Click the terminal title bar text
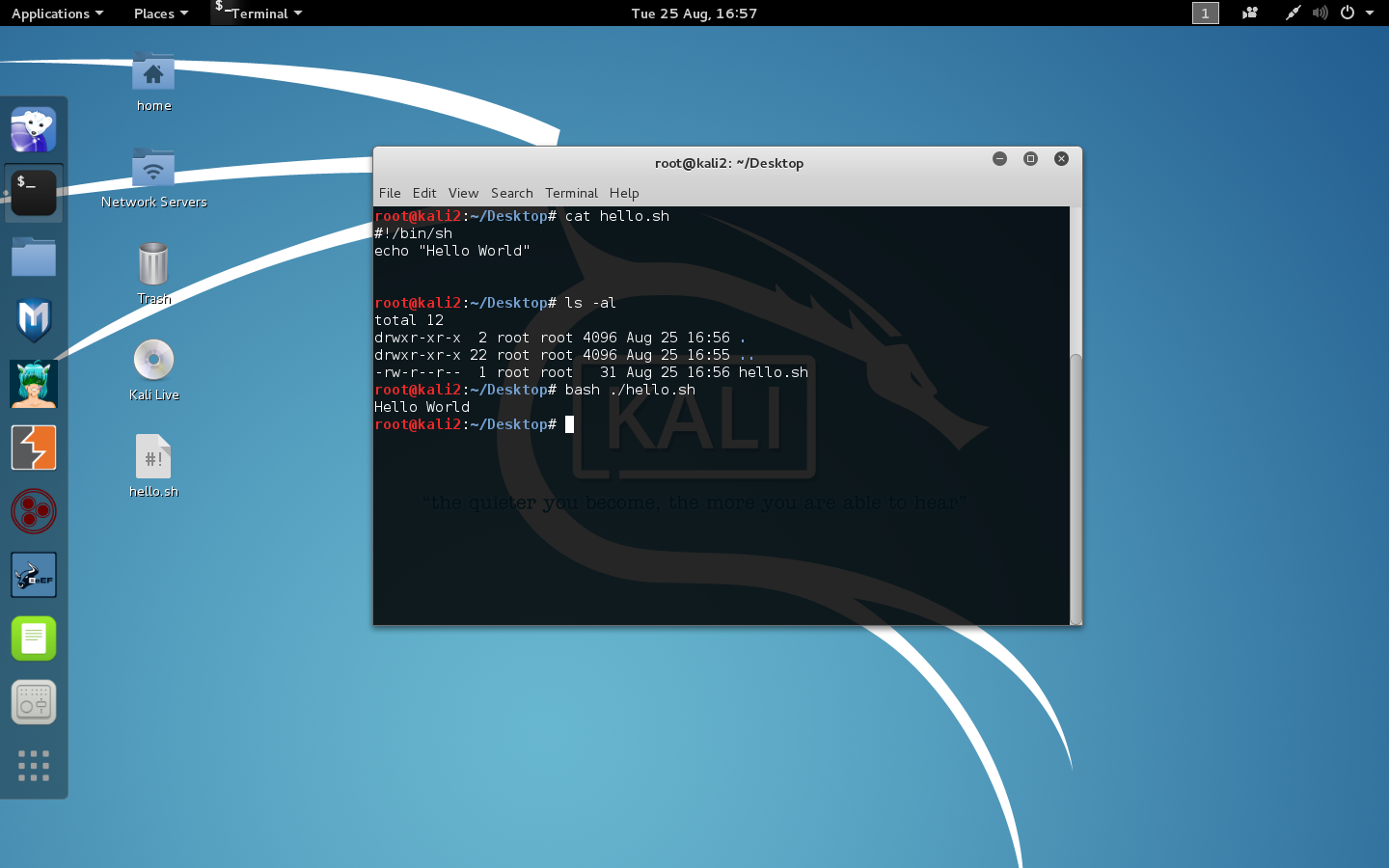Image resolution: width=1389 pixels, height=868 pixels. [729, 163]
